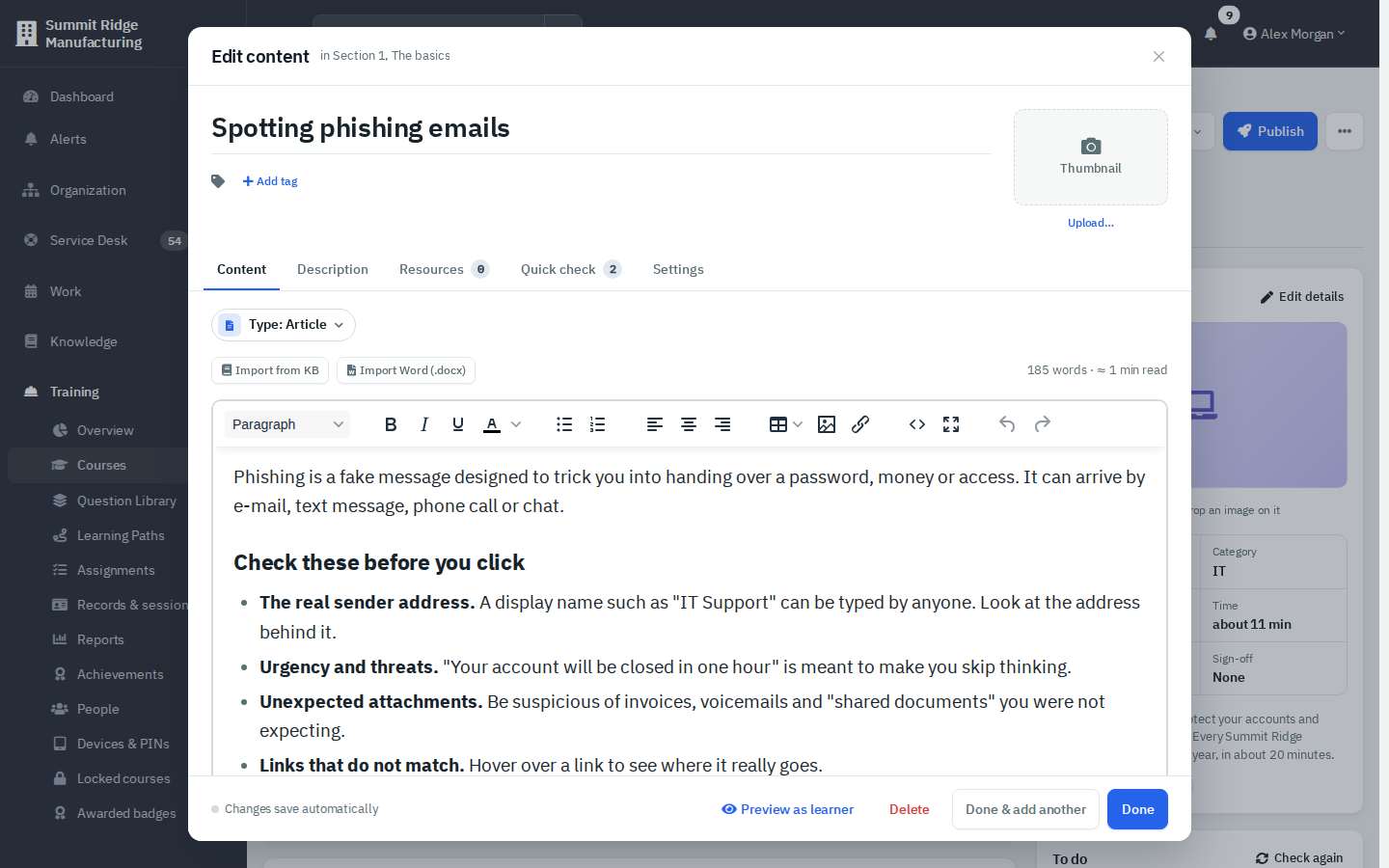Image resolution: width=1389 pixels, height=868 pixels.
Task: Expand the Type: Article selector
Action: [x=284, y=325]
